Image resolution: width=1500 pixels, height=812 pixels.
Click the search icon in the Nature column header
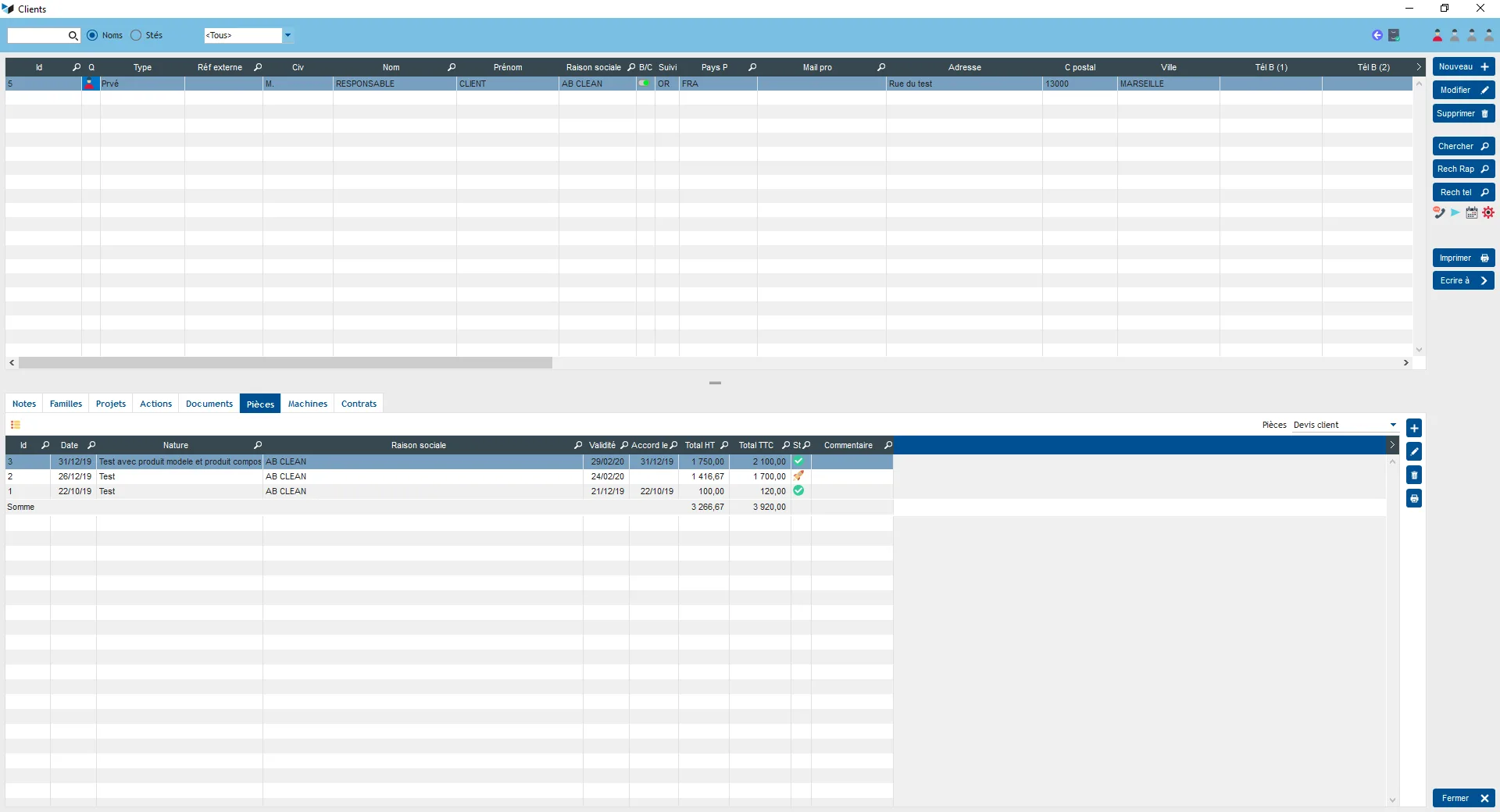click(258, 445)
